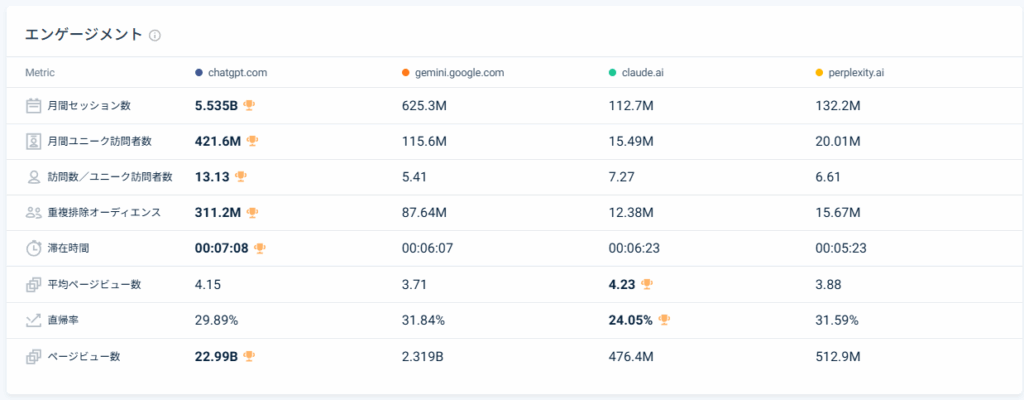This screenshot has width=1024, height=400.
Task: Click the 7.27 visits per visitor value
Action: (620, 177)
